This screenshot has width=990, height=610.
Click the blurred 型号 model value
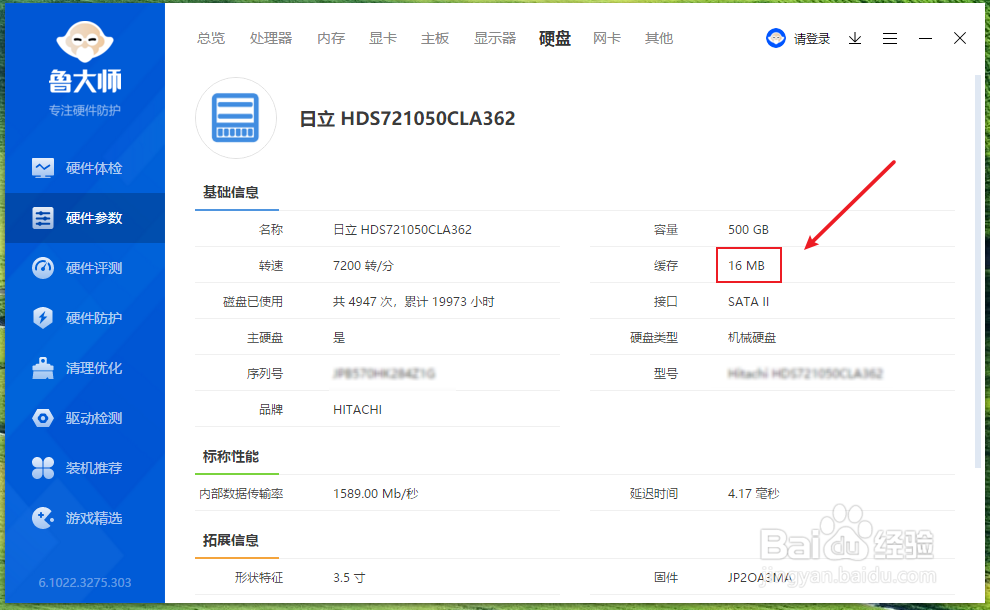coord(805,374)
